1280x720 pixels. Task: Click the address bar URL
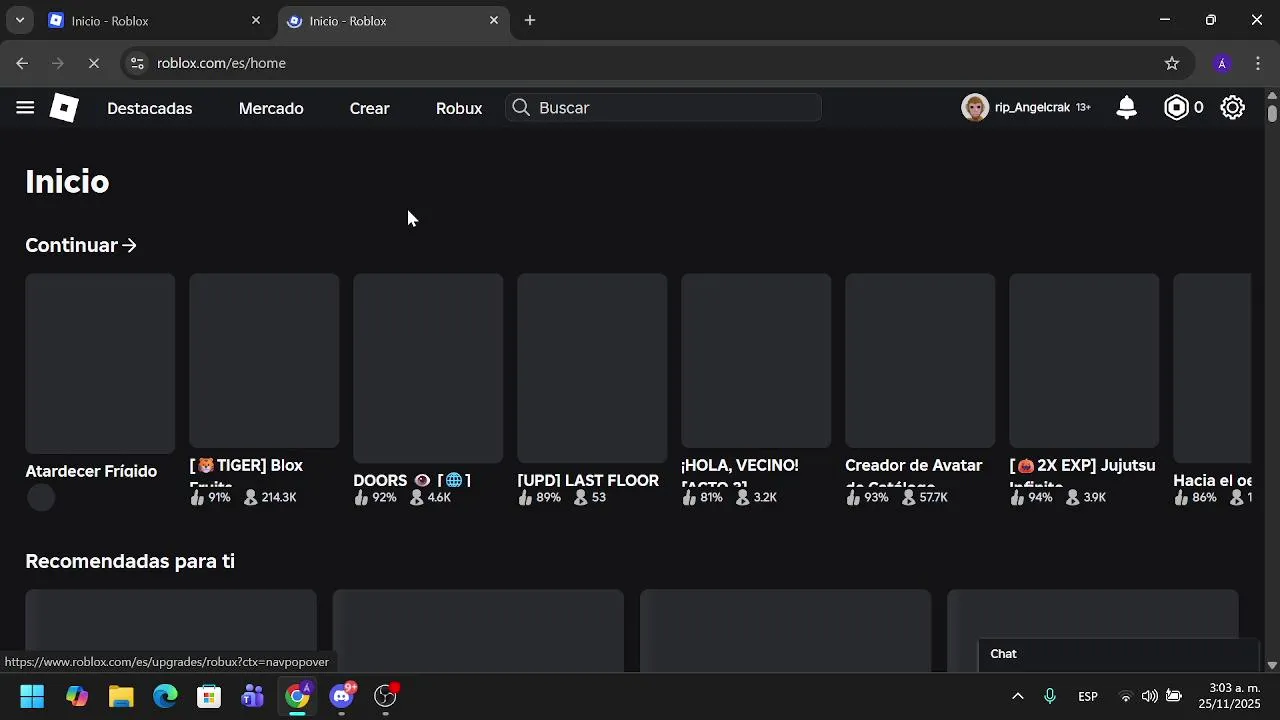pyautogui.click(x=221, y=63)
